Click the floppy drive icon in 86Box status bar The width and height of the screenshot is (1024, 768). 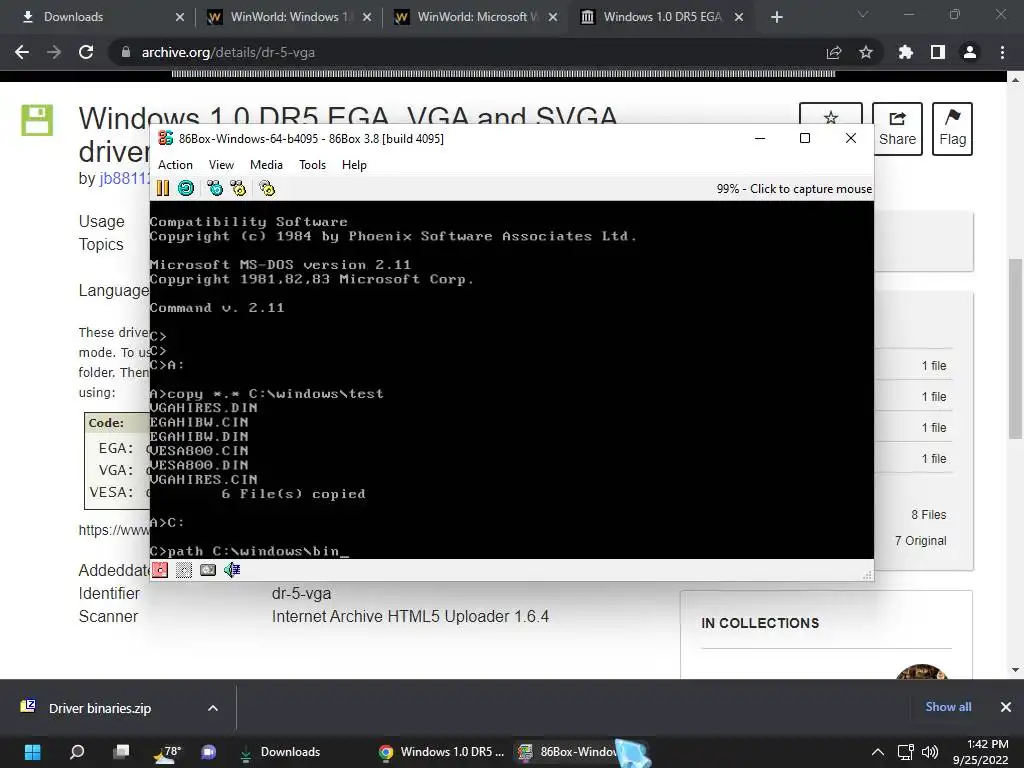coord(160,570)
